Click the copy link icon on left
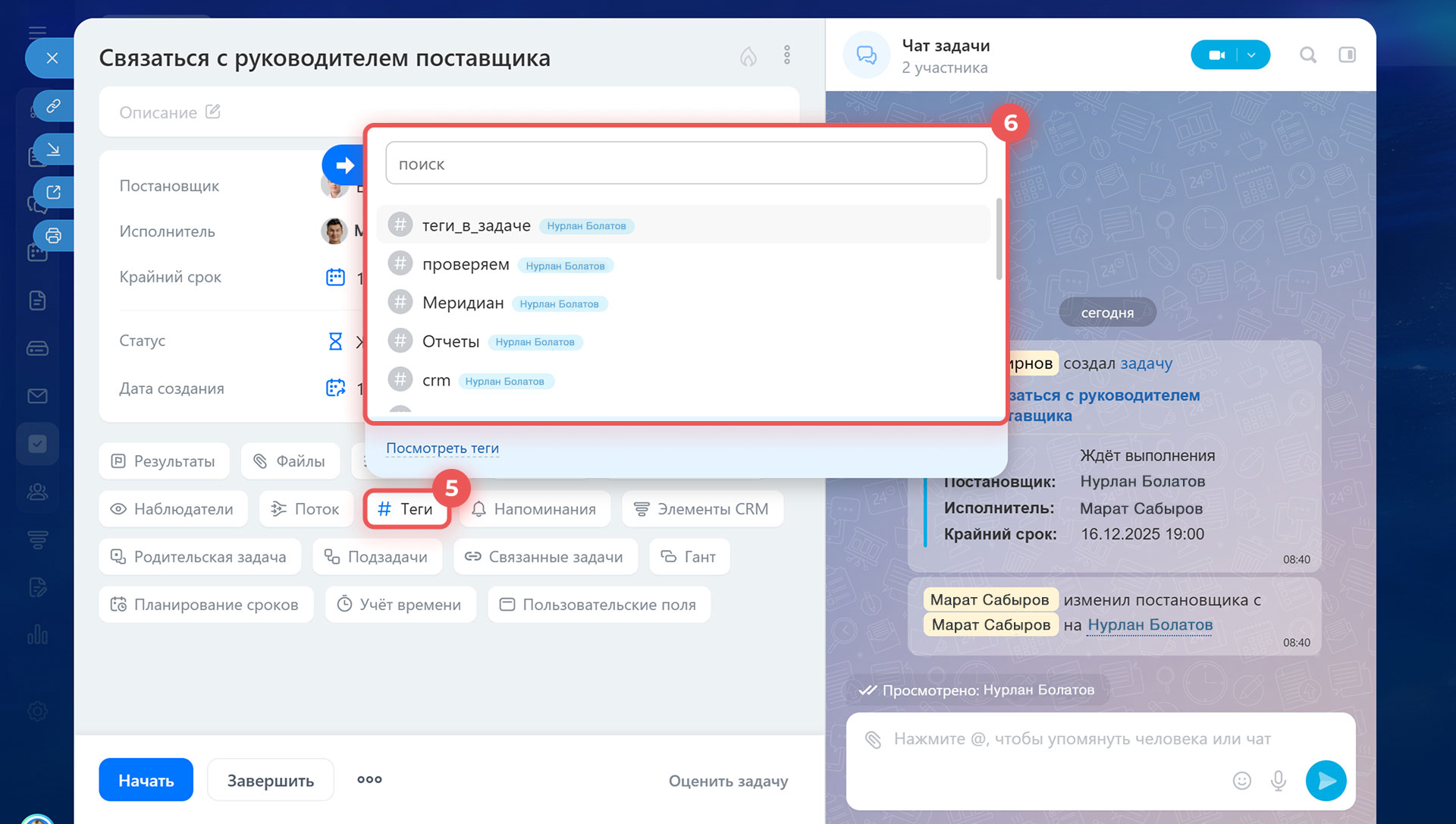 pos(53,105)
